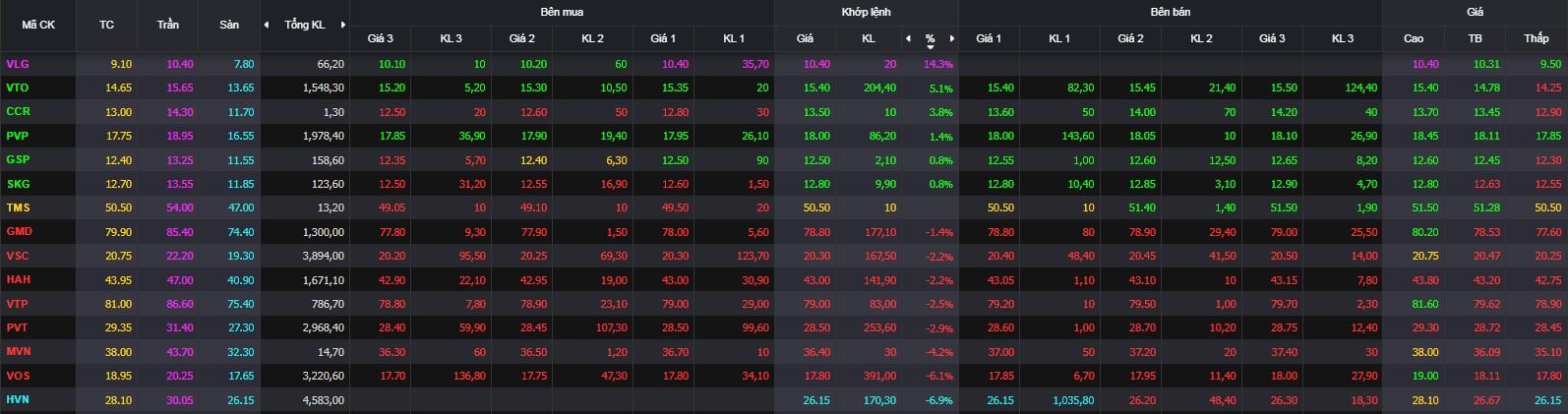The height and width of the screenshot is (414, 1568).
Task: Click the Cao column header
Action: pos(1414,38)
